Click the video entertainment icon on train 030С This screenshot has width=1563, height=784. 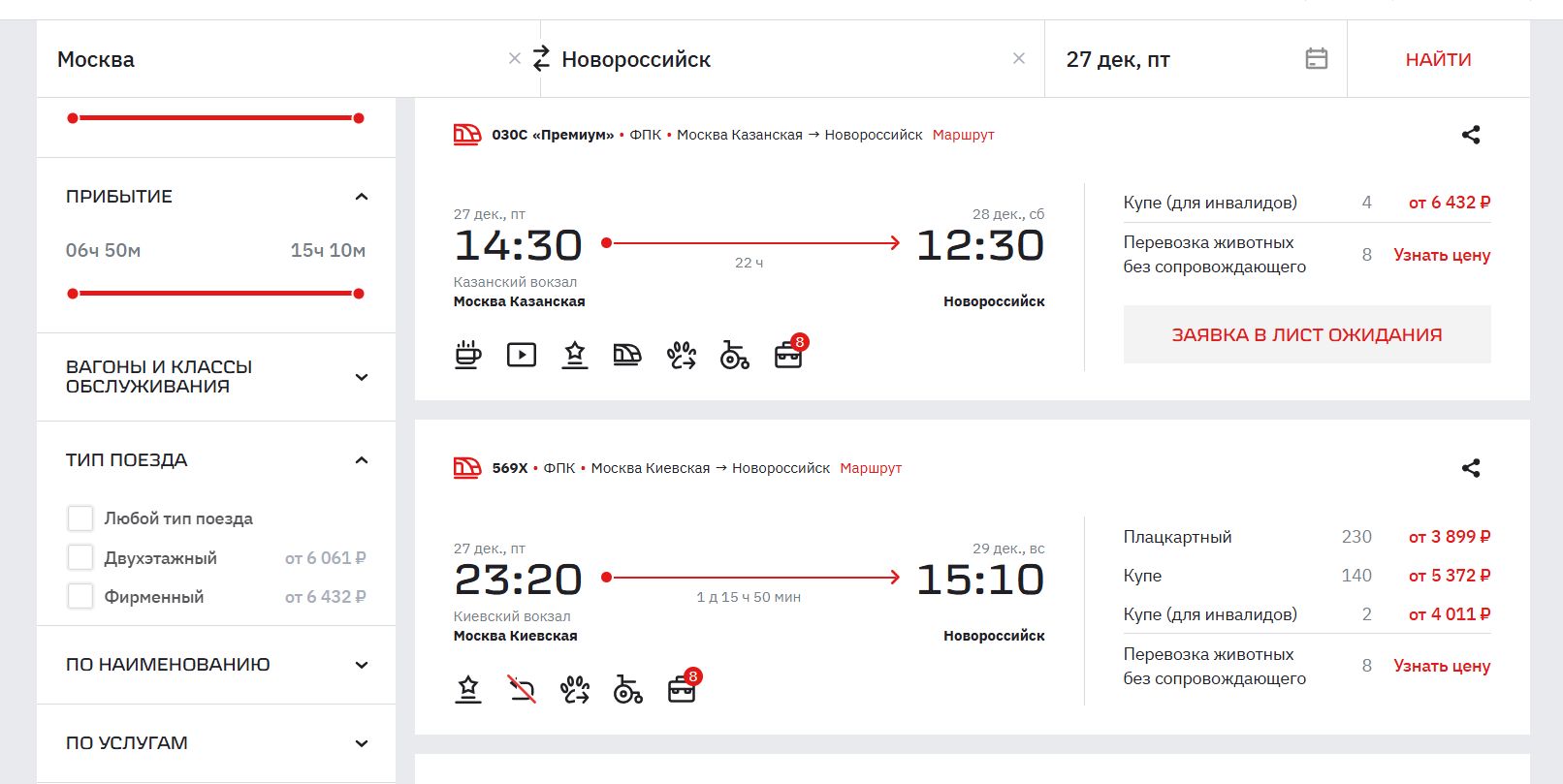(522, 356)
